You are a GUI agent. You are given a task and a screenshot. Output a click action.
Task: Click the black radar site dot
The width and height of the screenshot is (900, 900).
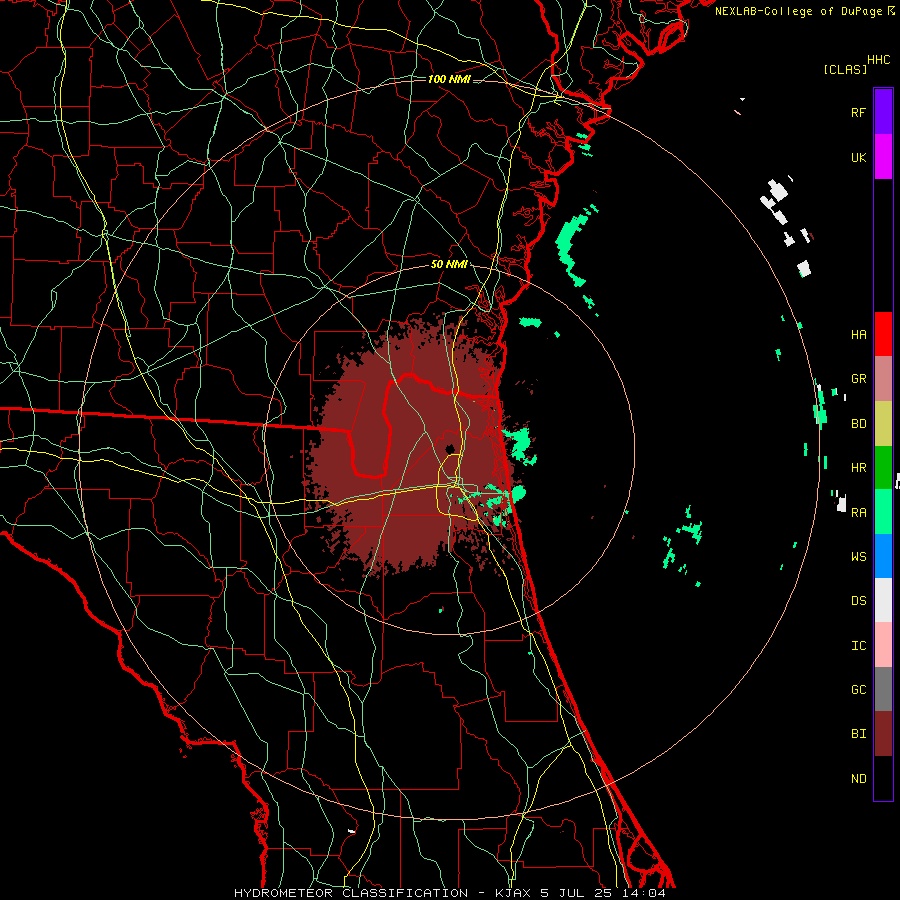point(450,449)
